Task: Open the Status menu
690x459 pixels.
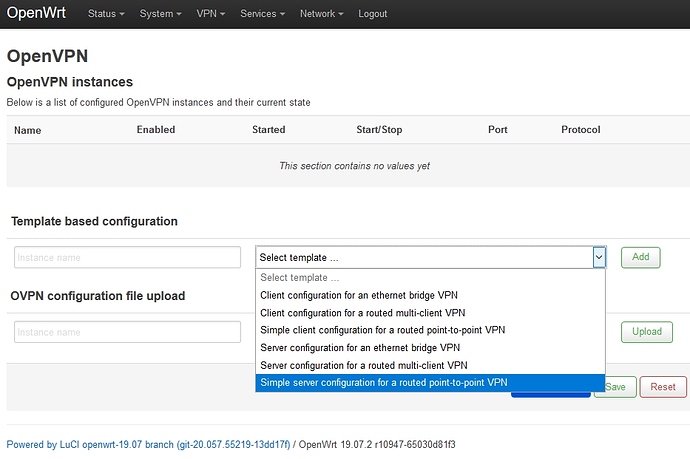Action: (x=106, y=14)
